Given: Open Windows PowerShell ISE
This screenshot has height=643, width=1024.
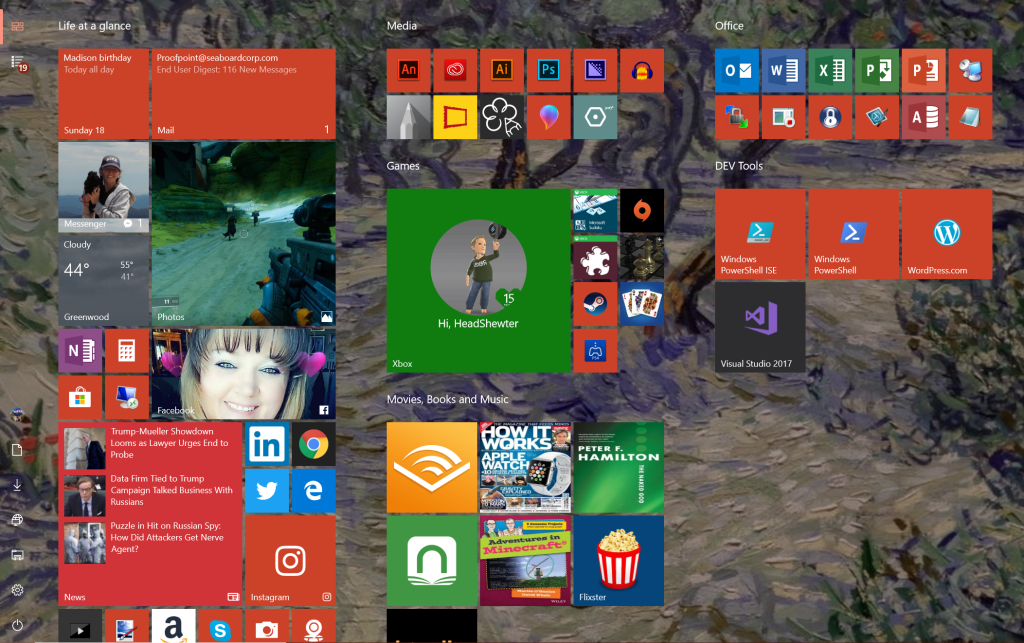Looking at the screenshot, I should 758,233.
